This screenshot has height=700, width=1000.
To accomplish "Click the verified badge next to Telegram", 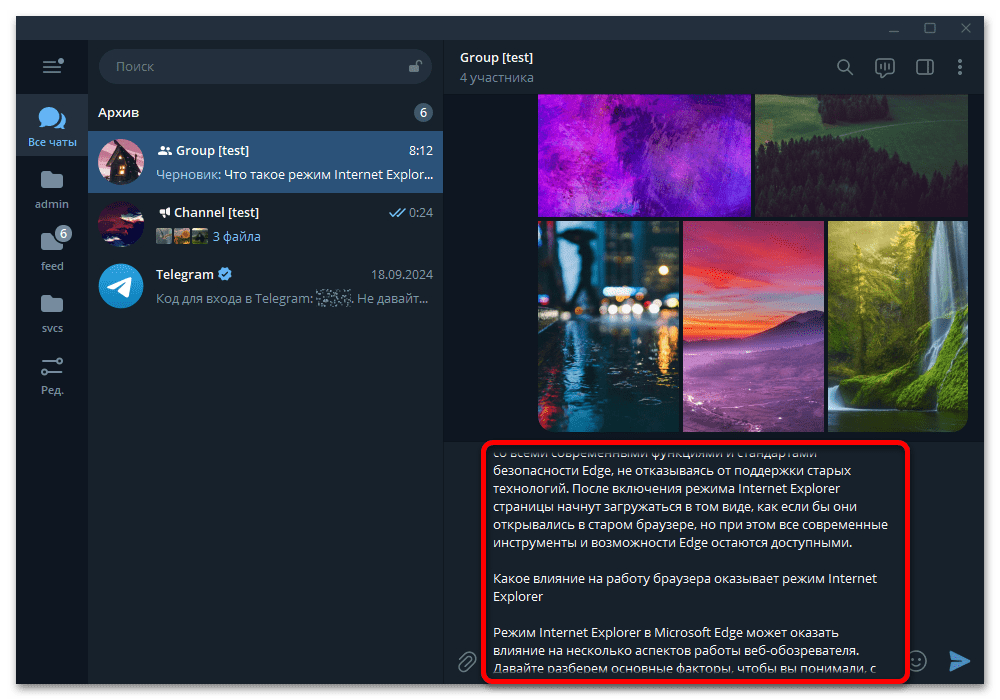I will pyautogui.click(x=224, y=274).
